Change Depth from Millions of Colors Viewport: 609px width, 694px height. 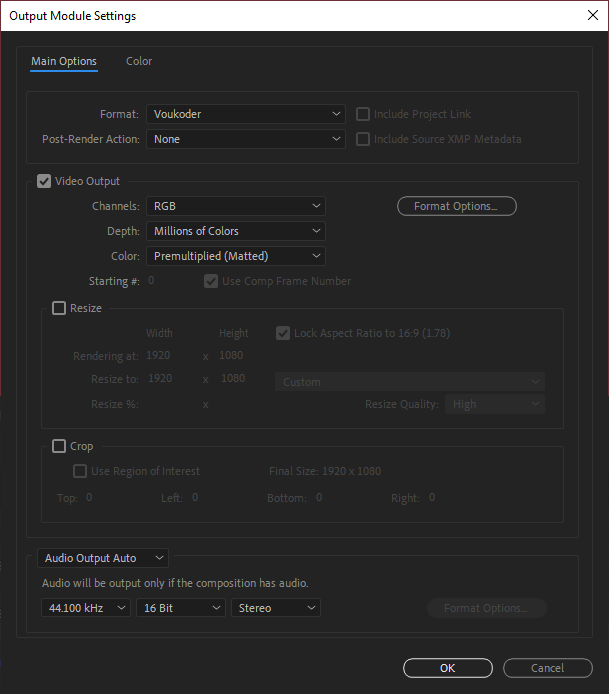[x=236, y=231]
